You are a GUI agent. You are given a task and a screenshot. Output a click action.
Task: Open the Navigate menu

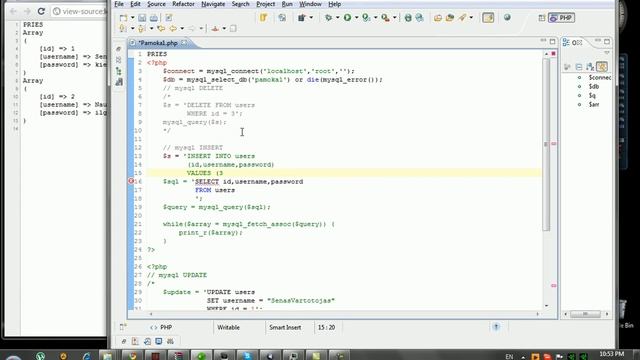click(213, 4)
